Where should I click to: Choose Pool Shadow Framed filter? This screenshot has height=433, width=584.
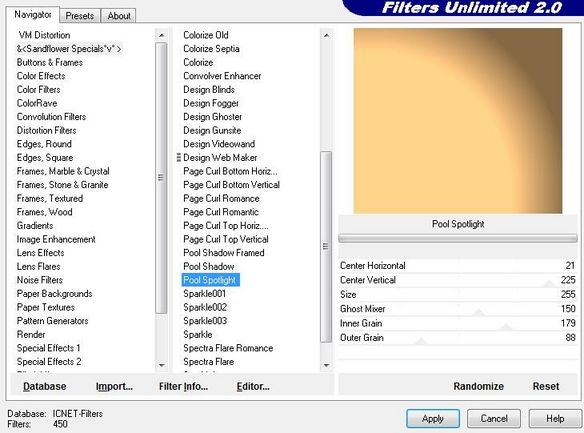pos(224,253)
